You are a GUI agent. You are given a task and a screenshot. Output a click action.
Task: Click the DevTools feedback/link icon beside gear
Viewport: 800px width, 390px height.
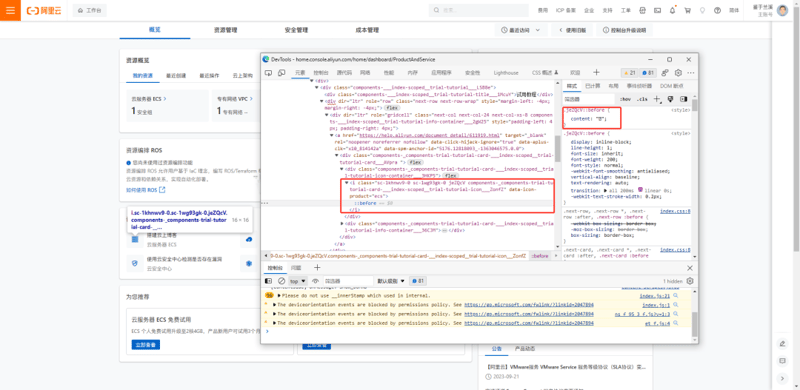pos(665,73)
